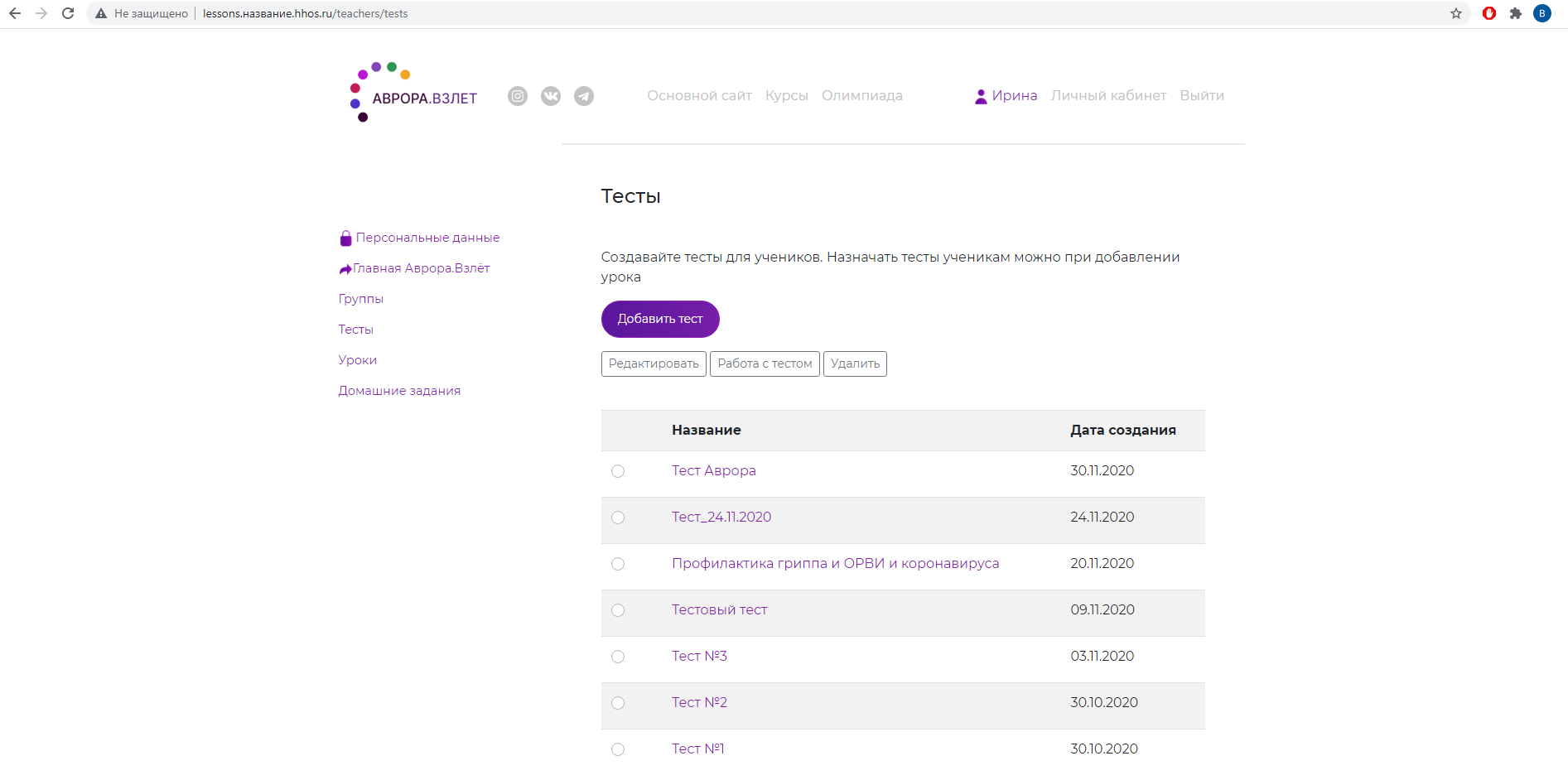Select radio button for Тестовый тест
The height and width of the screenshot is (780, 1568).
click(618, 610)
